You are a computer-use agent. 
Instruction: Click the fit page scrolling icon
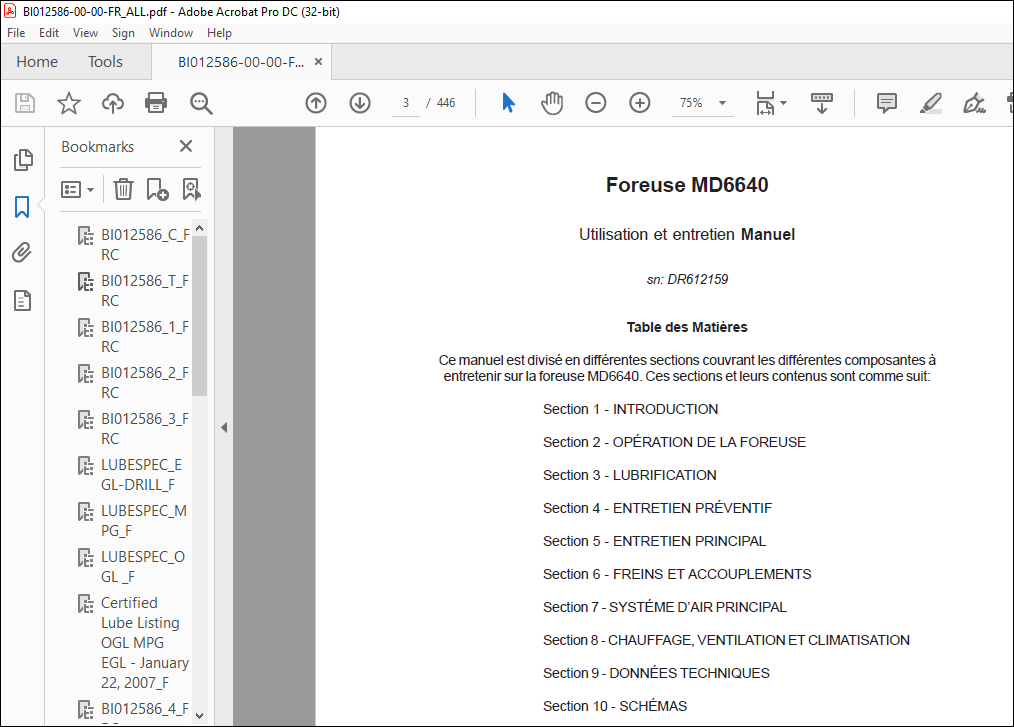[x=765, y=103]
